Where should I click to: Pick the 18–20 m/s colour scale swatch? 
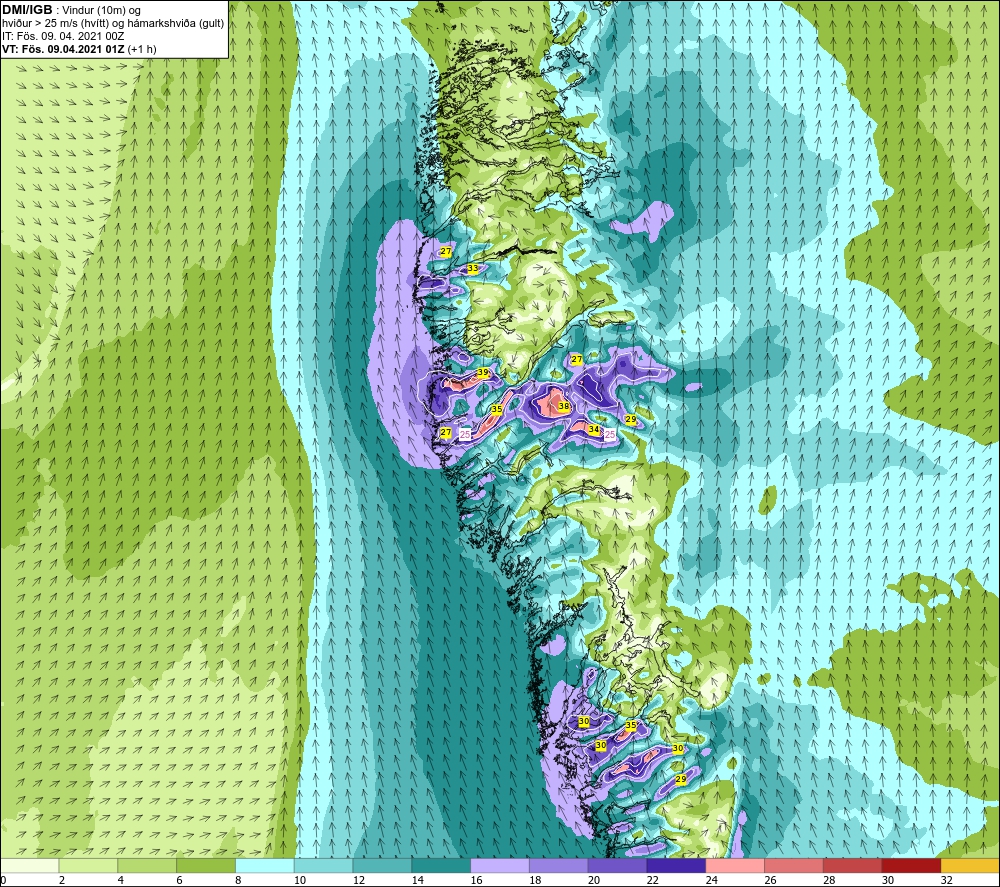(x=559, y=865)
